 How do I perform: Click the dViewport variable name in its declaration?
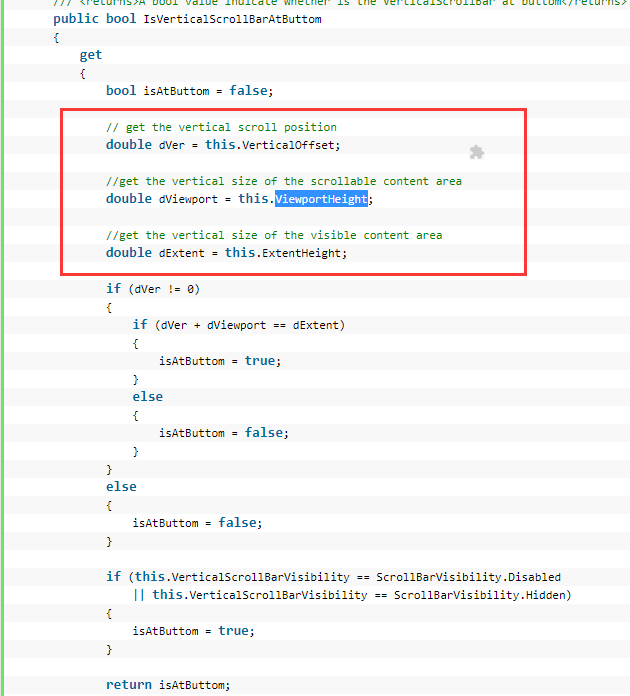[x=188, y=199]
